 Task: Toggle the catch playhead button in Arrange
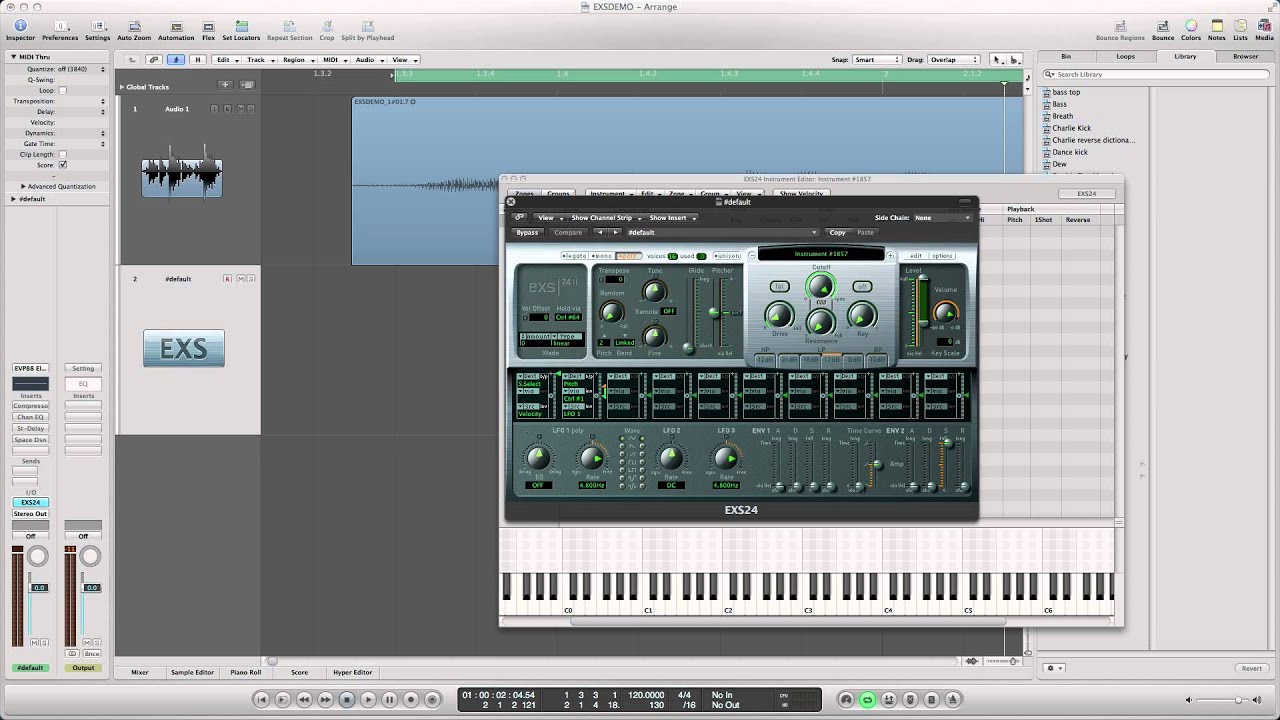coord(176,60)
